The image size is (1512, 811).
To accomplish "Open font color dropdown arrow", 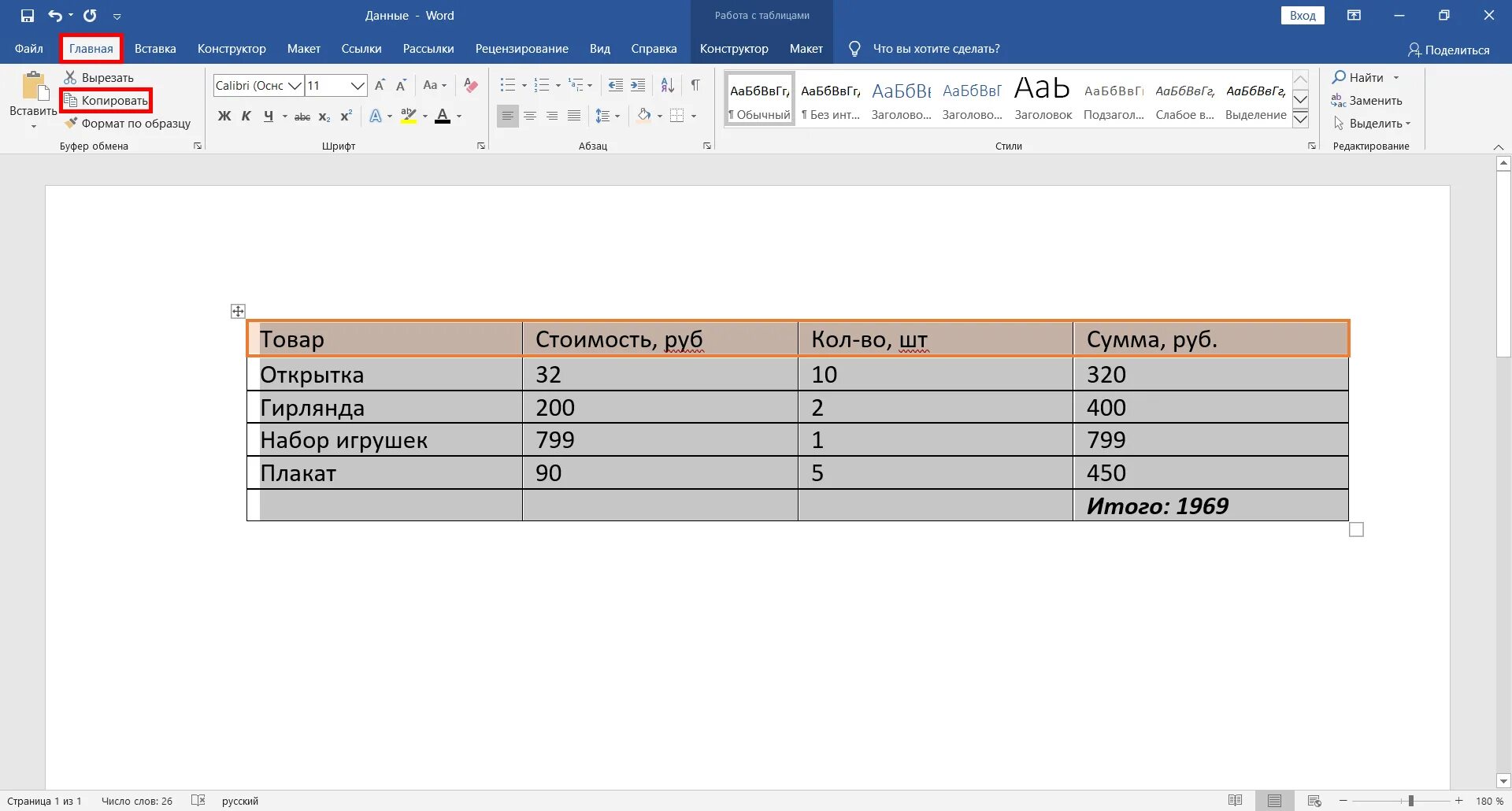I will tap(459, 117).
